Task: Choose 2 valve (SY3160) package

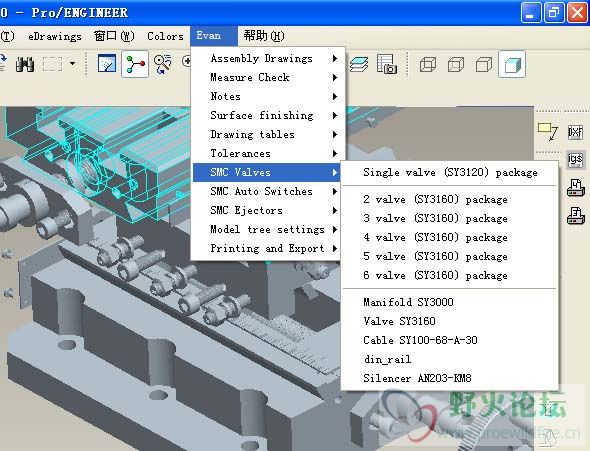Action: pos(449,199)
